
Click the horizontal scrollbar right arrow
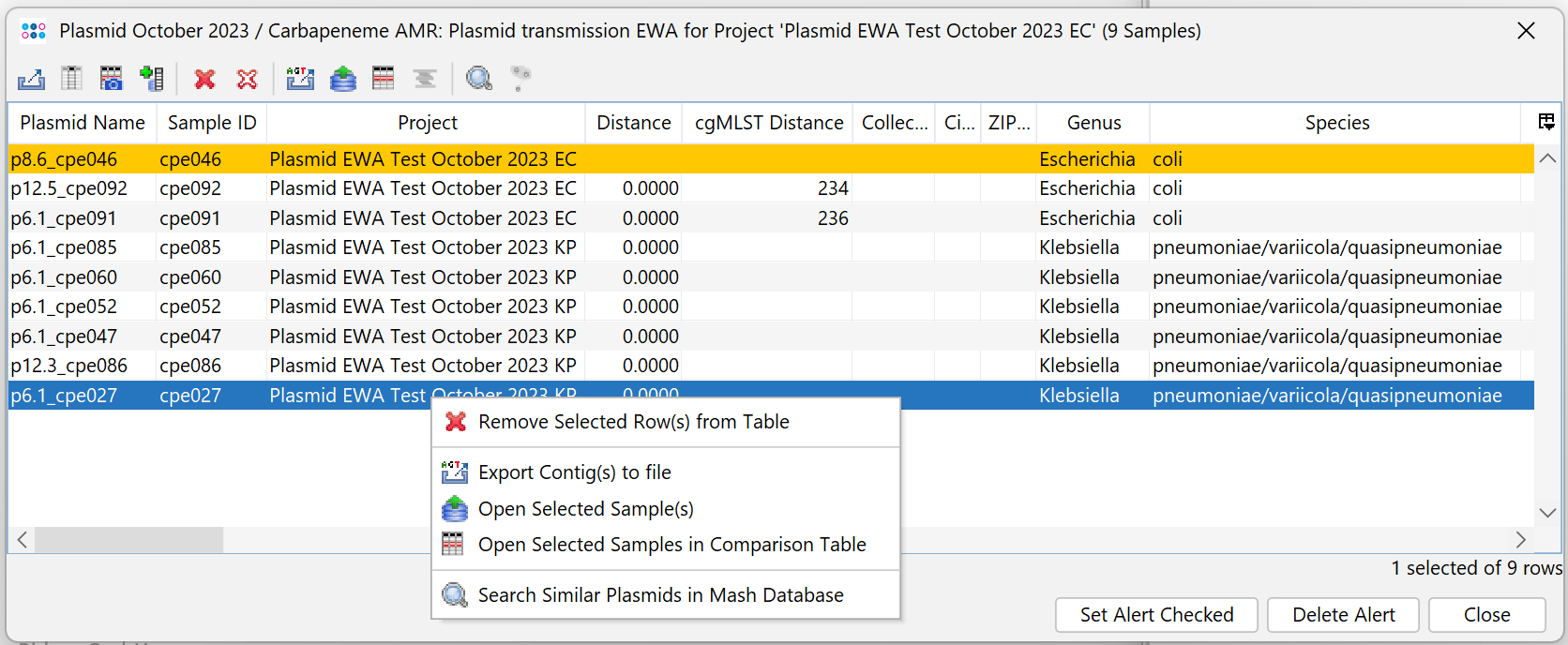[x=1520, y=540]
